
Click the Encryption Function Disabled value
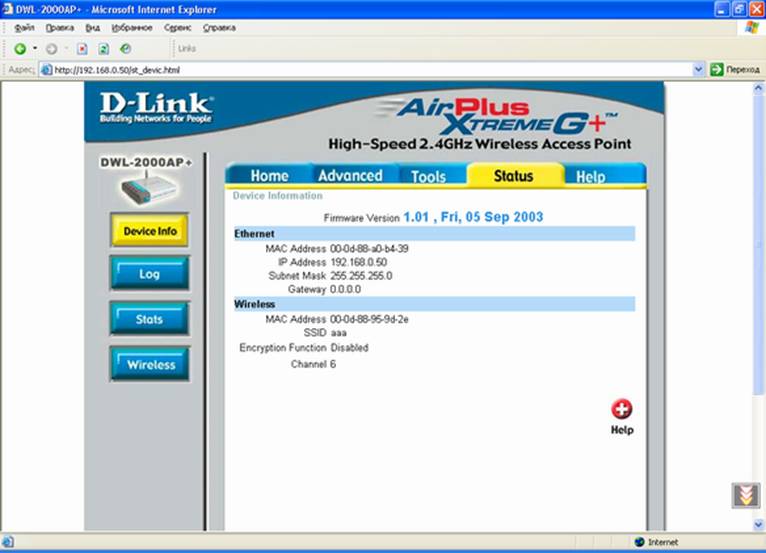349,347
